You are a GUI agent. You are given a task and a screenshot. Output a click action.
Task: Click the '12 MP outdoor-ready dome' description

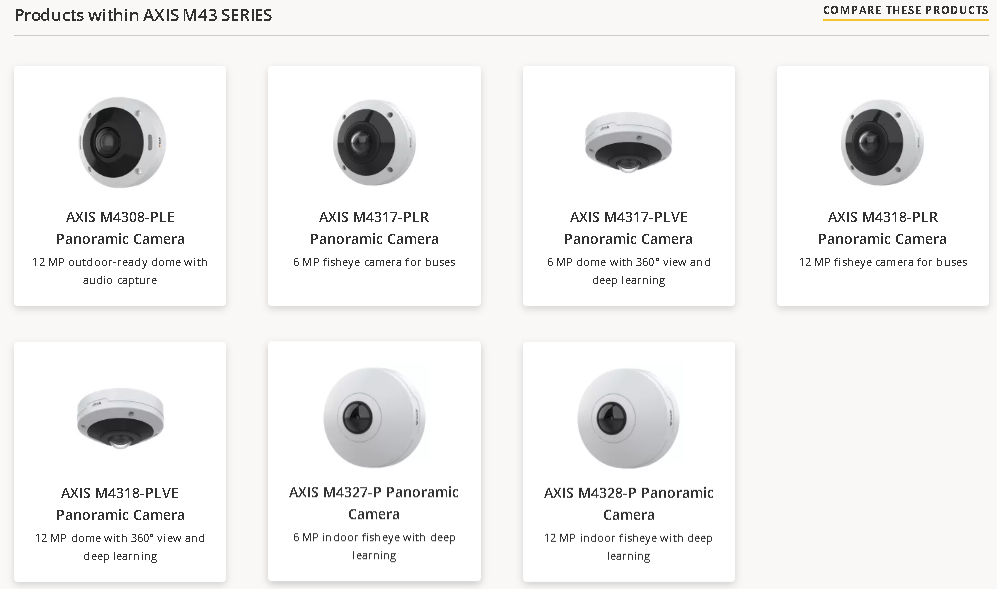(x=120, y=271)
